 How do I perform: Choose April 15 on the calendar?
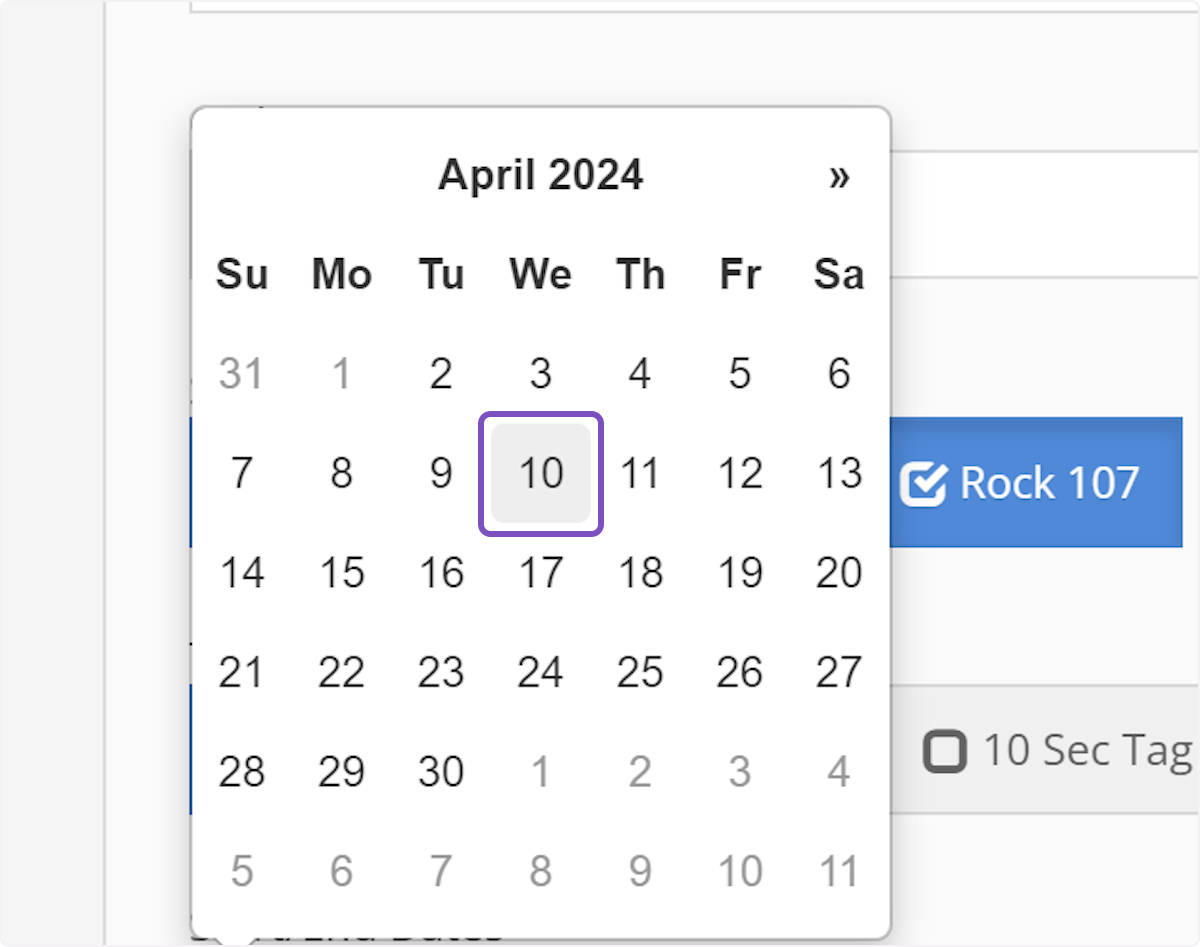pyautogui.click(x=341, y=573)
